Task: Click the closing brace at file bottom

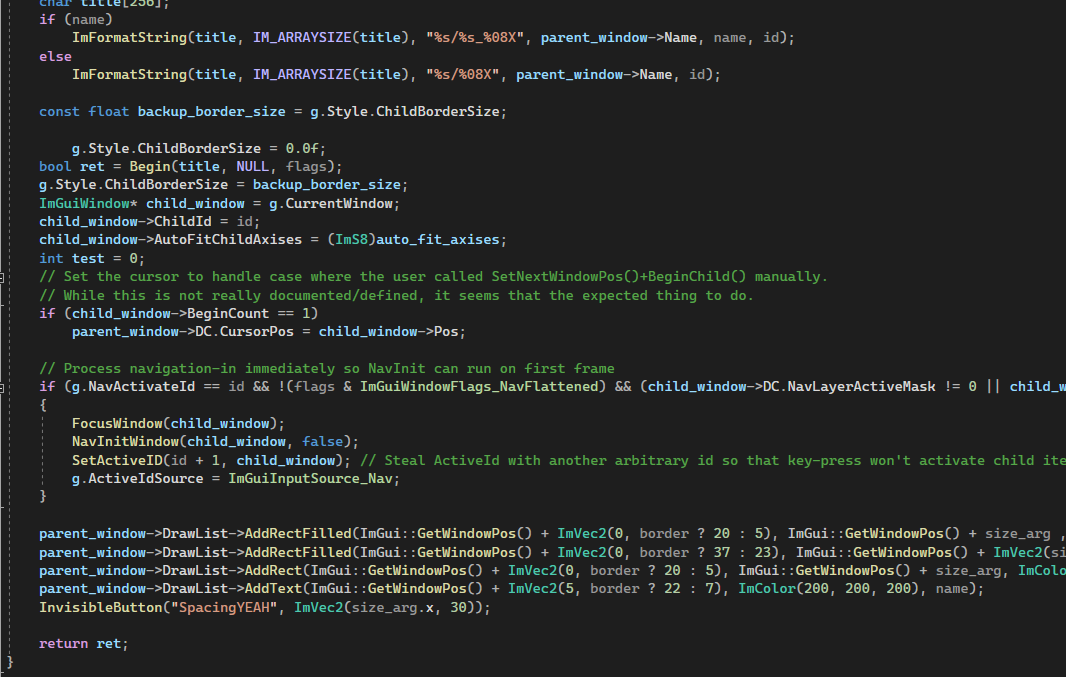Action: (x=8, y=661)
